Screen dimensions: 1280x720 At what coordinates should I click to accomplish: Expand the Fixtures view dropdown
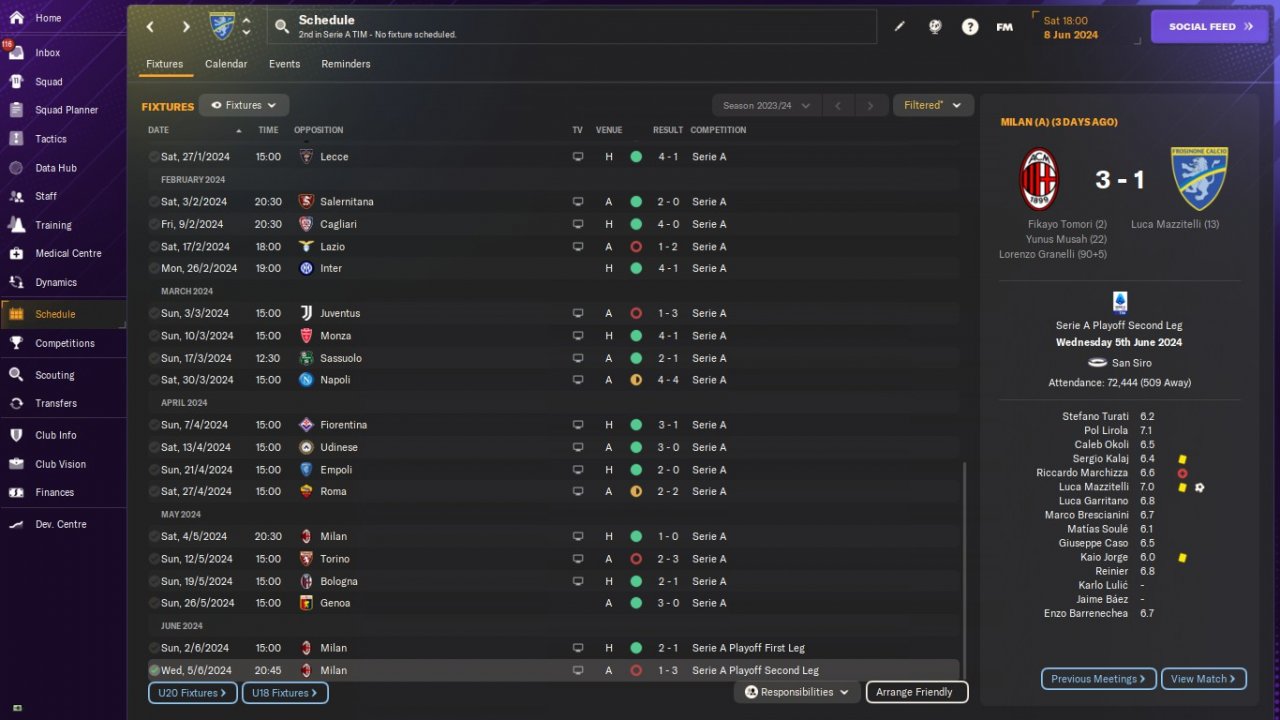point(244,105)
